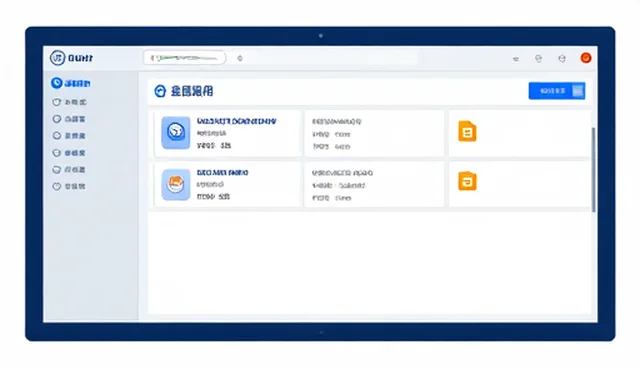Viewport: 640px width, 368px height.
Task: Open the second sidebar menu item
Action: pyautogui.click(x=69, y=102)
